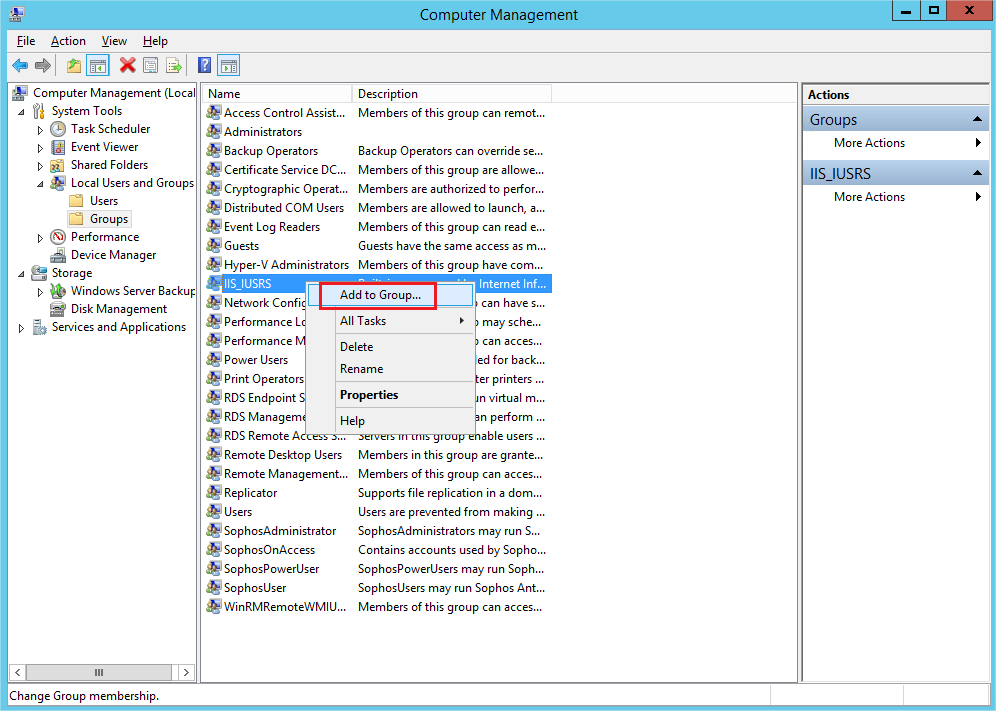Collapse the Local Users and Groups node

tap(40, 184)
